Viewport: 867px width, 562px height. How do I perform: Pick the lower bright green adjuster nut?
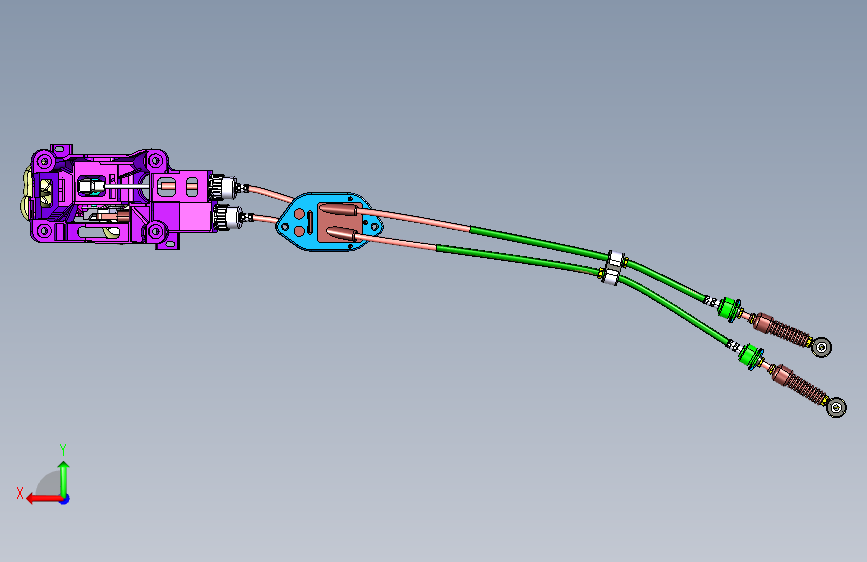(751, 356)
